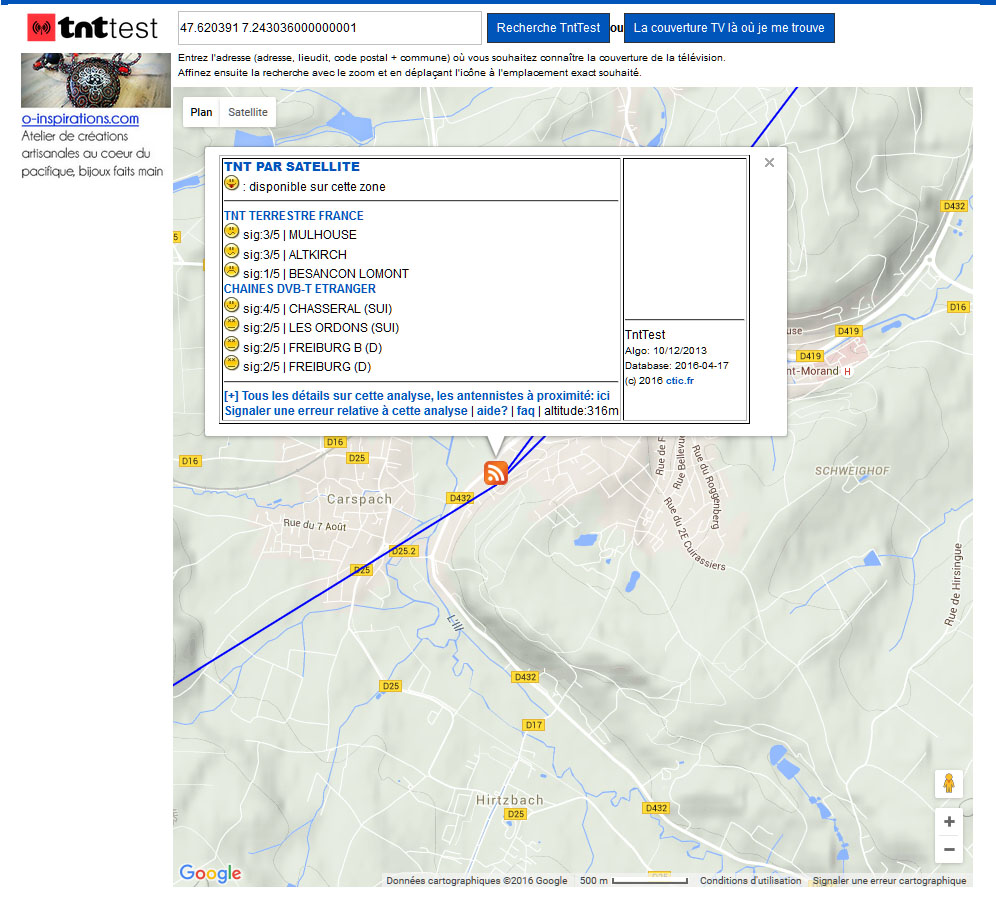Zoom in the map with plus

click(949, 822)
